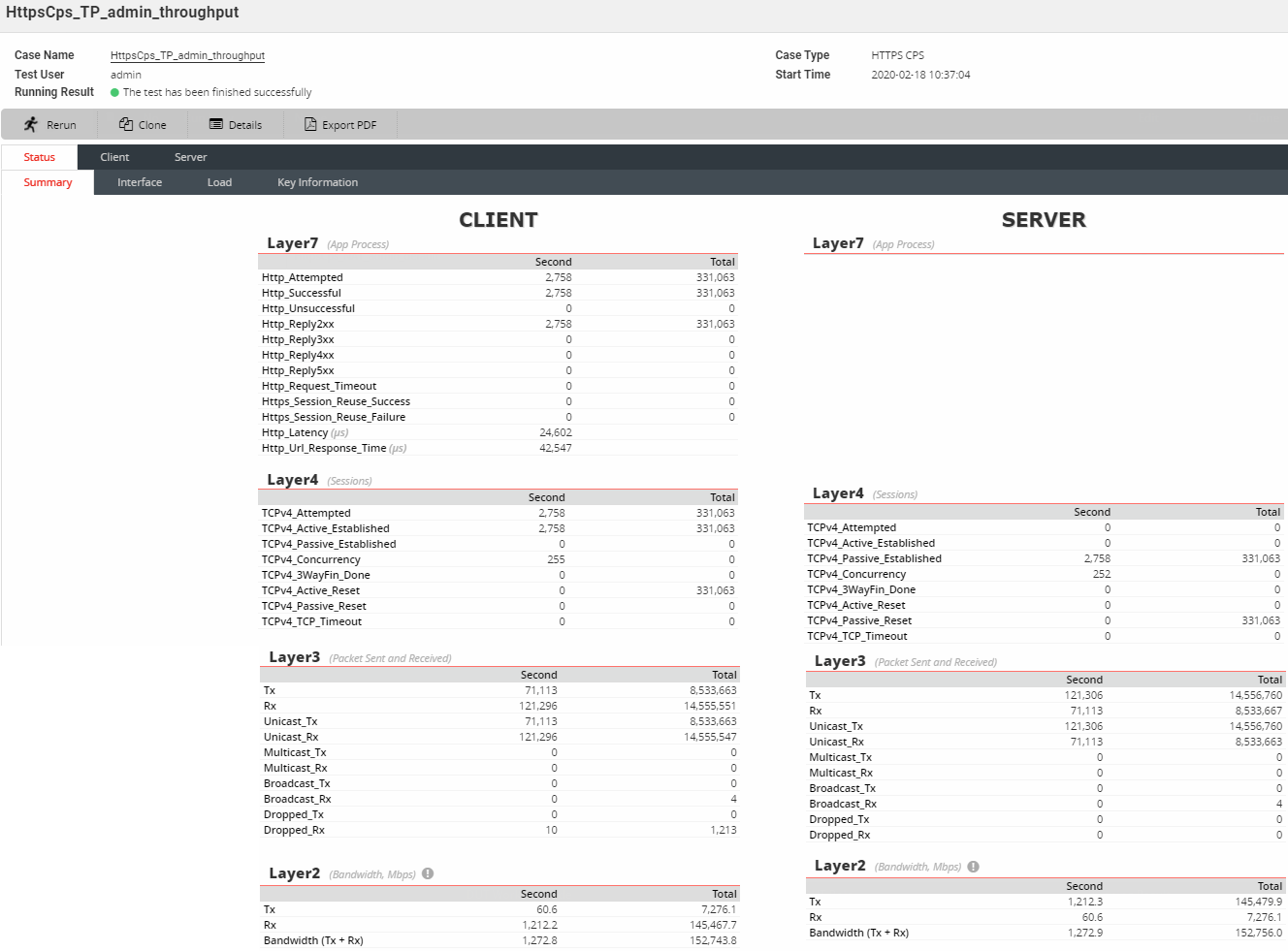The image size is (1288, 951).
Task: Open the HttpsCps_TP_admin_throughput case name link
Action: click(x=187, y=55)
